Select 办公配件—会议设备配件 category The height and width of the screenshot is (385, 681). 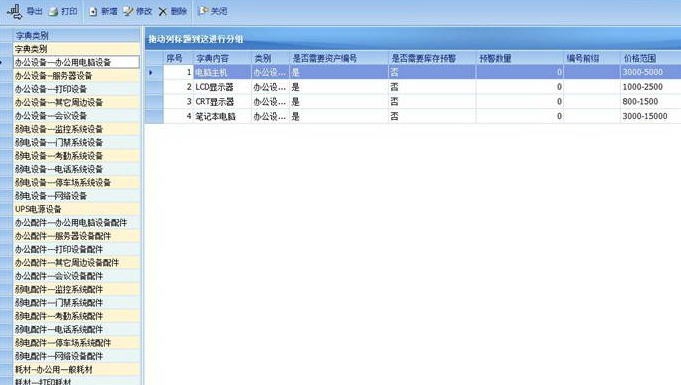(76, 276)
